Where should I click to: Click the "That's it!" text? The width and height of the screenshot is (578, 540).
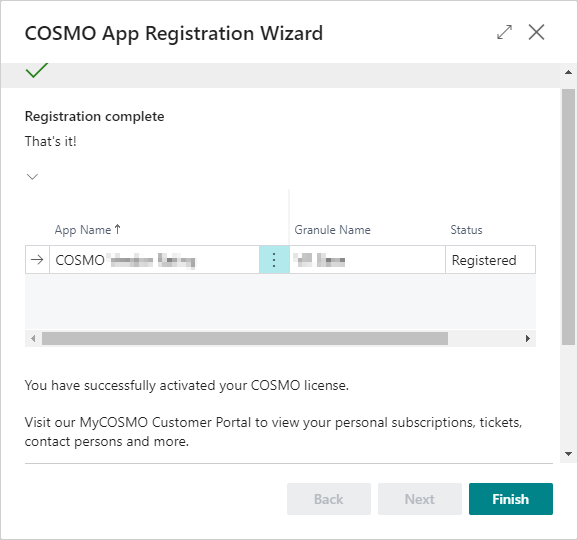[x=51, y=142]
